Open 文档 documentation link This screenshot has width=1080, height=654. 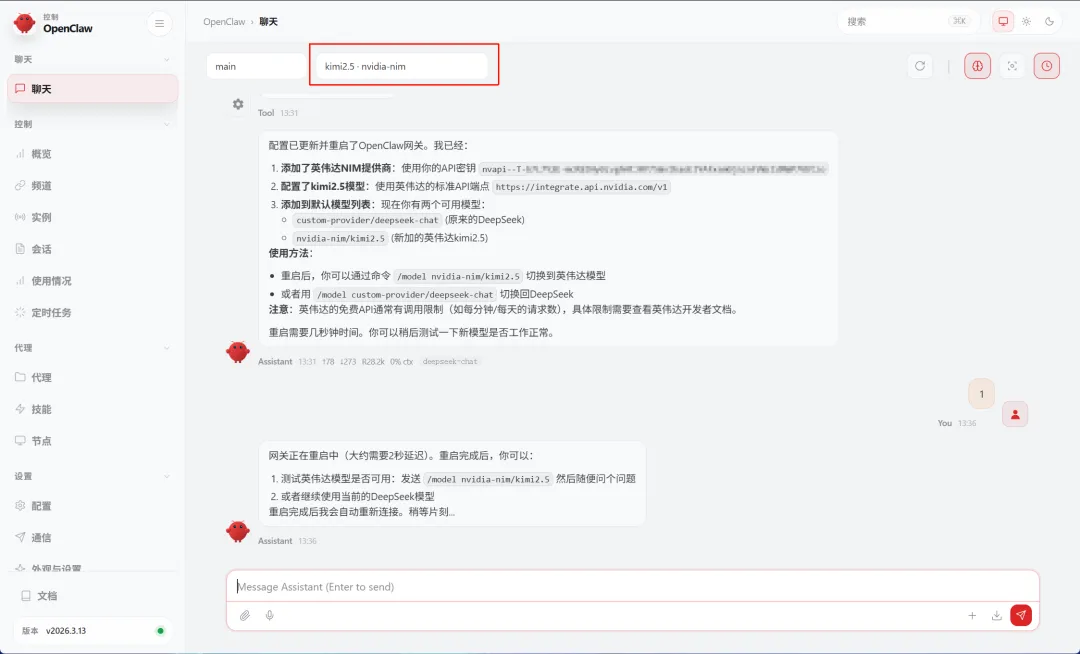point(93,595)
